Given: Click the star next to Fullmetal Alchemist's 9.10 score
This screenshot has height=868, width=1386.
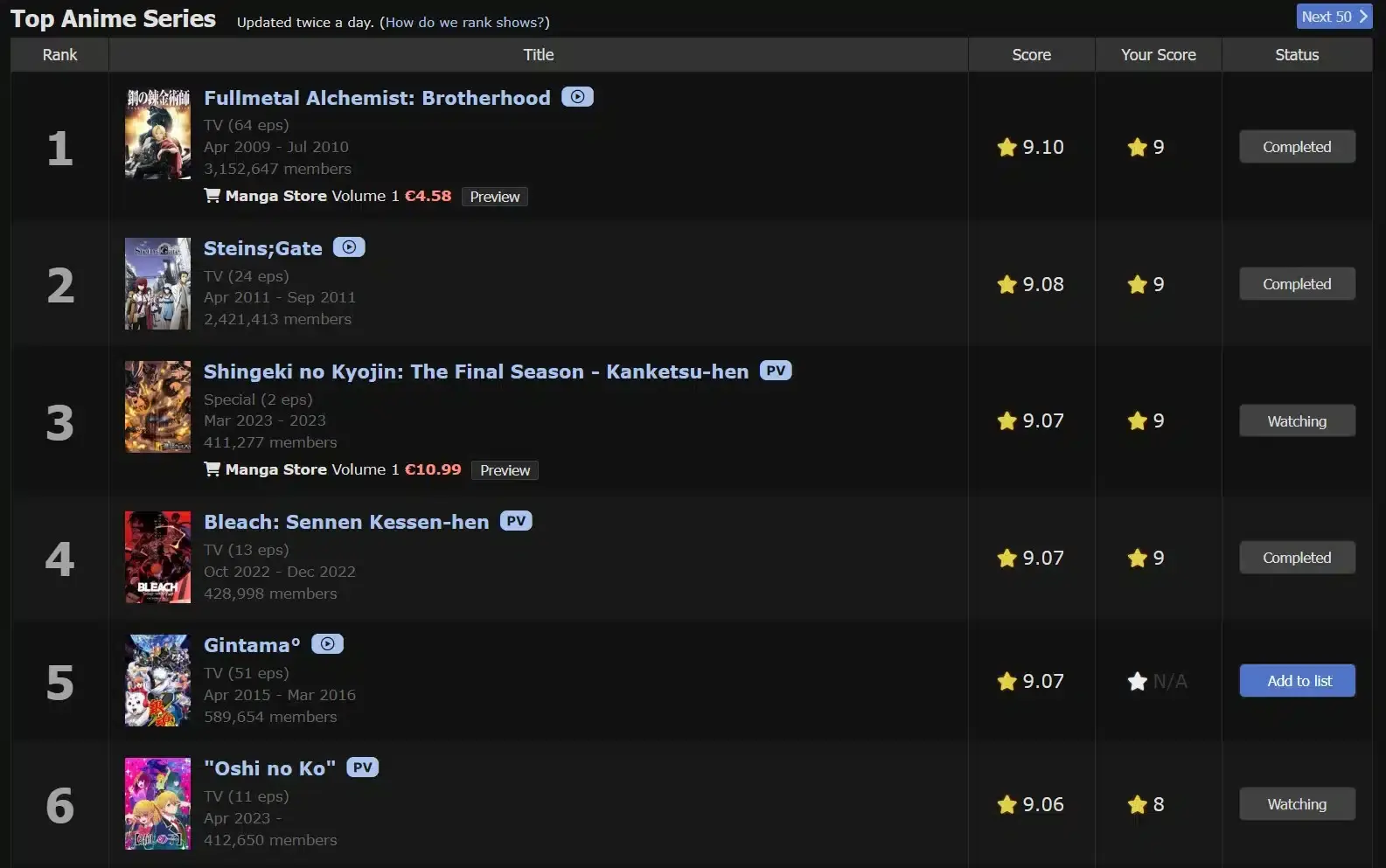Looking at the screenshot, I should pyautogui.click(x=1007, y=147).
